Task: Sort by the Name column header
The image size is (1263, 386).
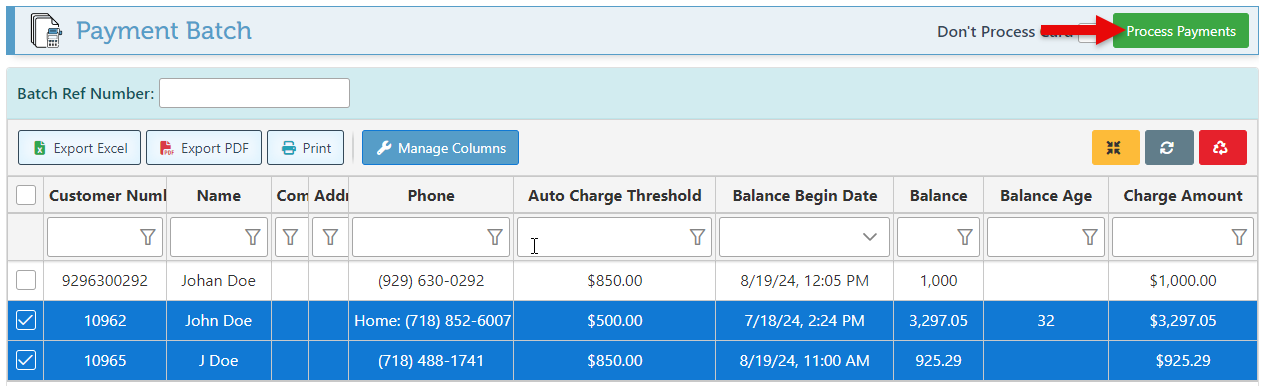Action: coord(219,195)
